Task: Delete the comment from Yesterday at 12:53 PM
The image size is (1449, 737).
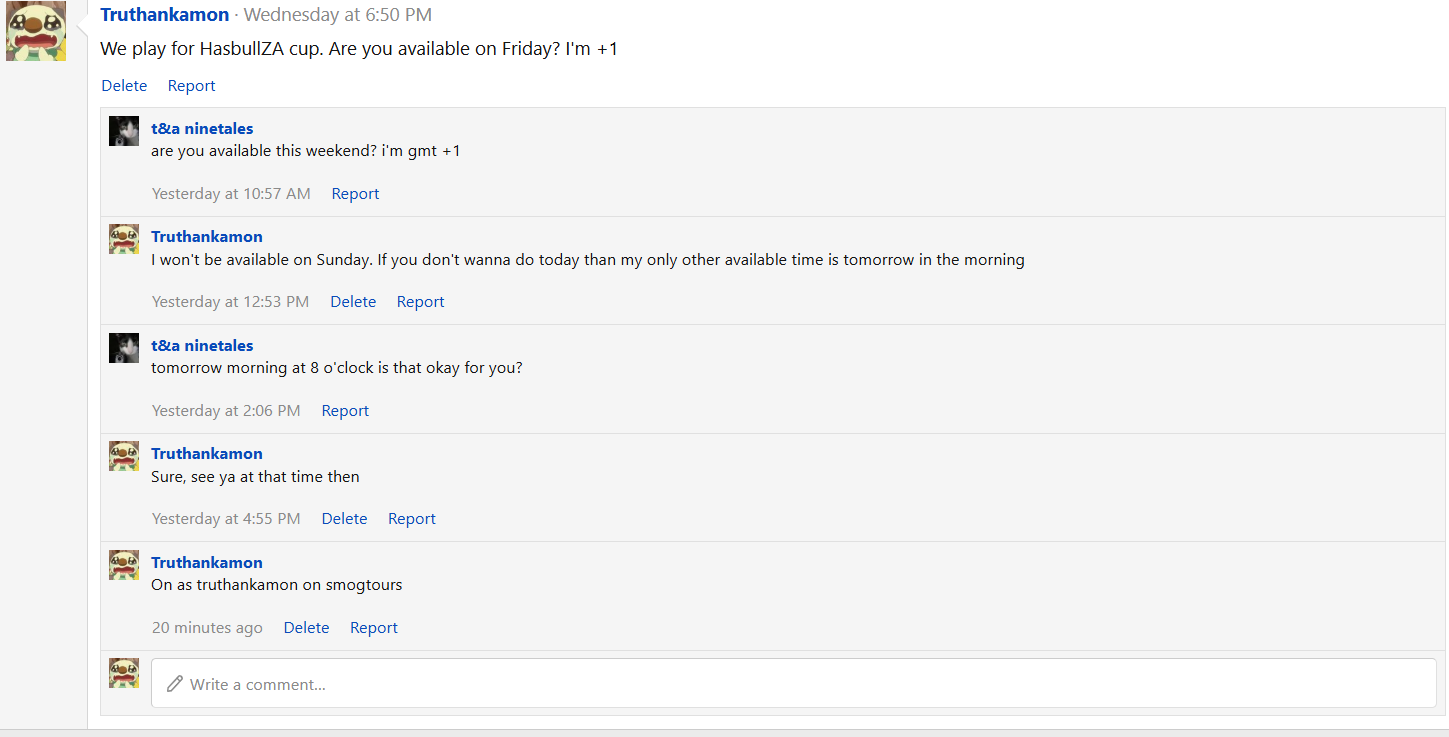Action: 353,302
